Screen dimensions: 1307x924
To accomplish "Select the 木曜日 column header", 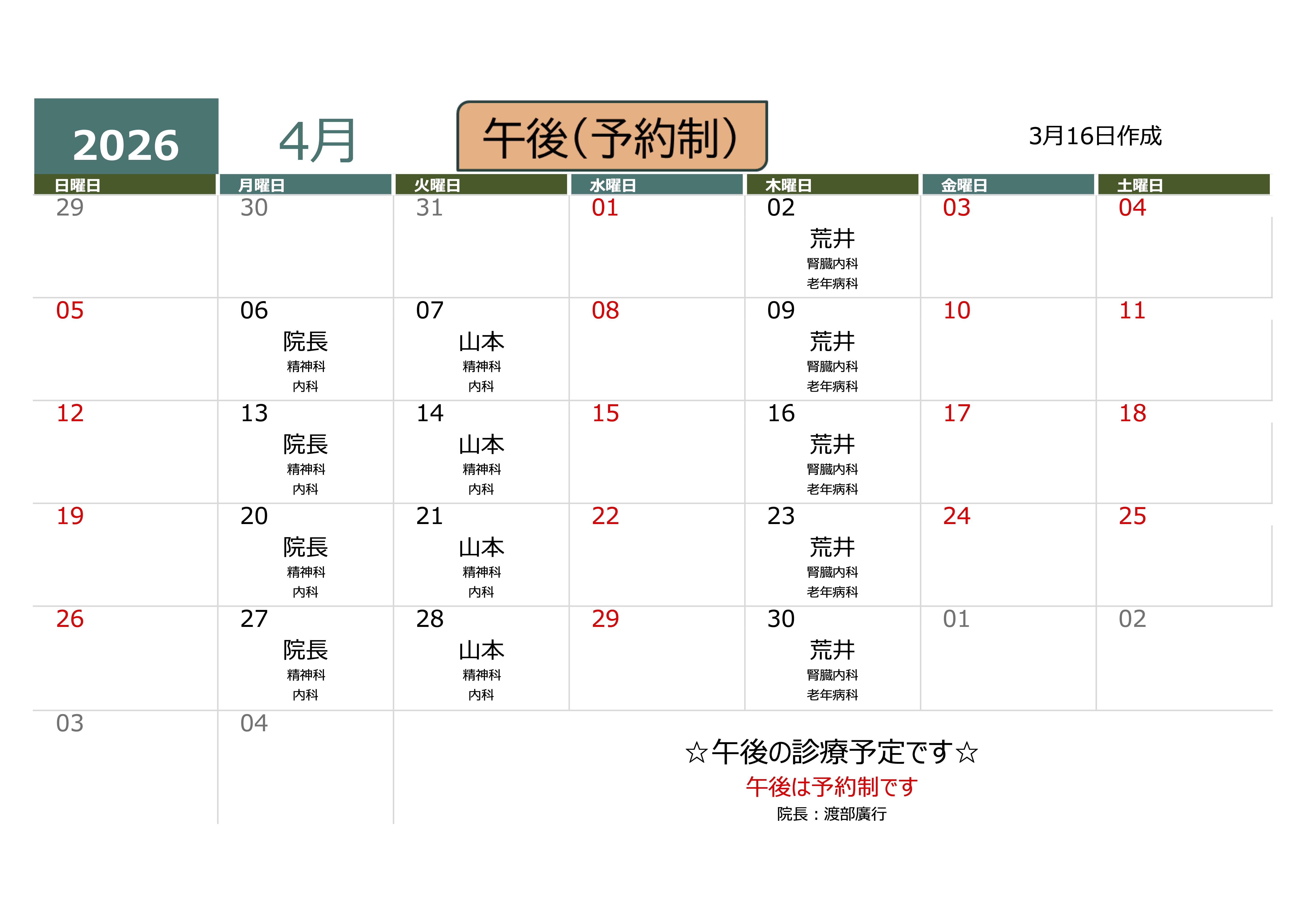I will (x=788, y=185).
